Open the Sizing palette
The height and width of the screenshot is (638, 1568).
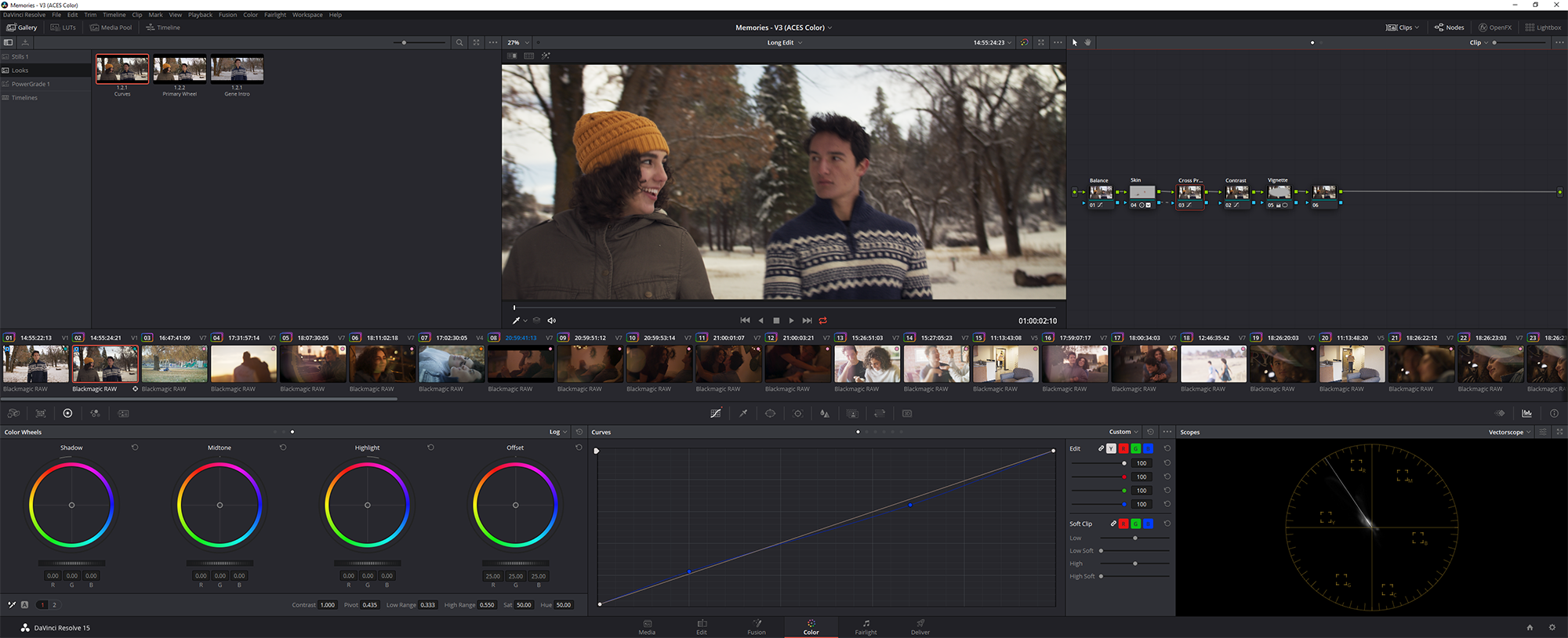pyautogui.click(x=880, y=413)
